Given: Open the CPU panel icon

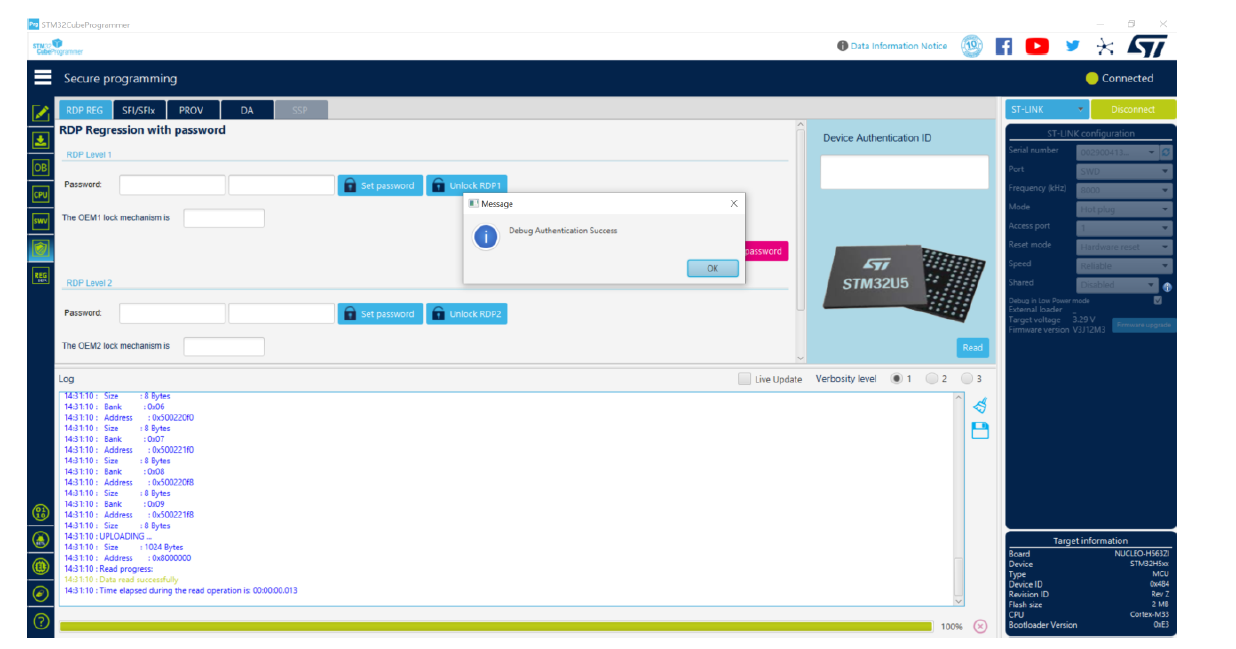Looking at the screenshot, I should 41,194.
